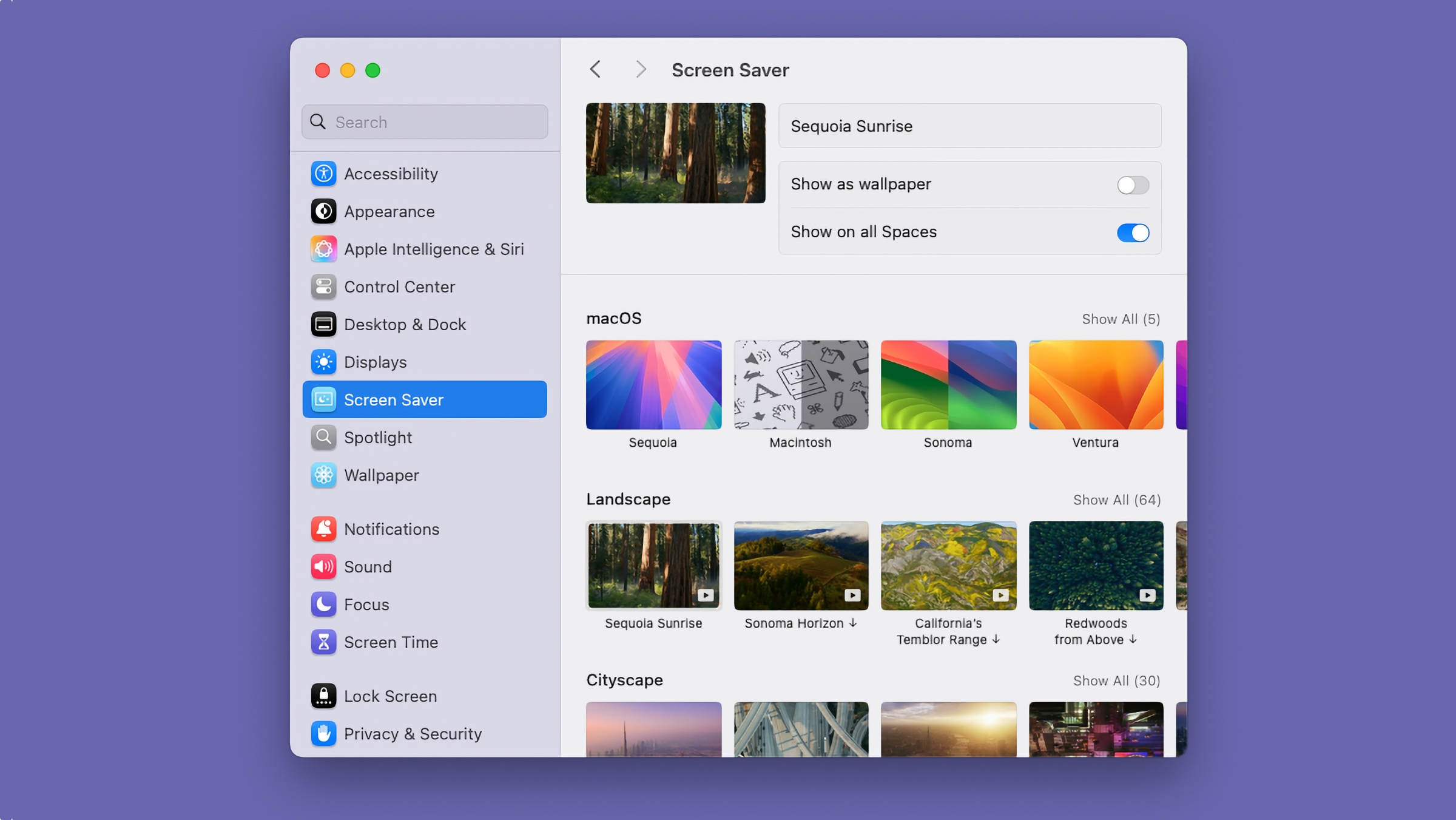
Task: Click the Appearance icon in the sidebar
Action: pyautogui.click(x=323, y=211)
